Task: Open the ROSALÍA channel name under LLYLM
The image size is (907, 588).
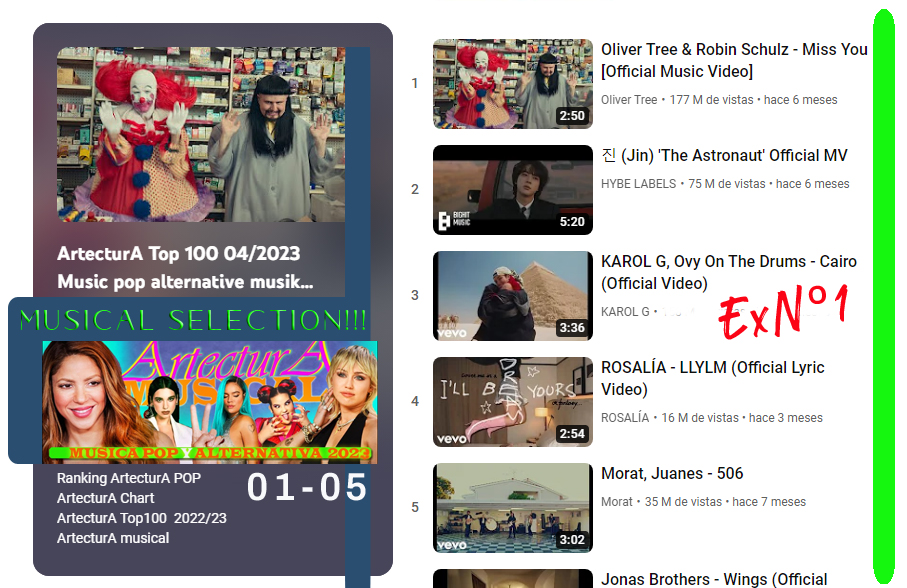Action: click(625, 418)
